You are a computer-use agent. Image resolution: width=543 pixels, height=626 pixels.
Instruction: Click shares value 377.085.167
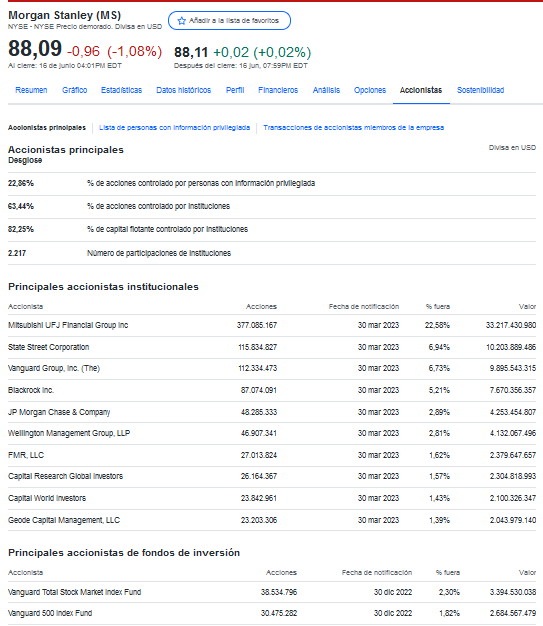click(x=257, y=325)
